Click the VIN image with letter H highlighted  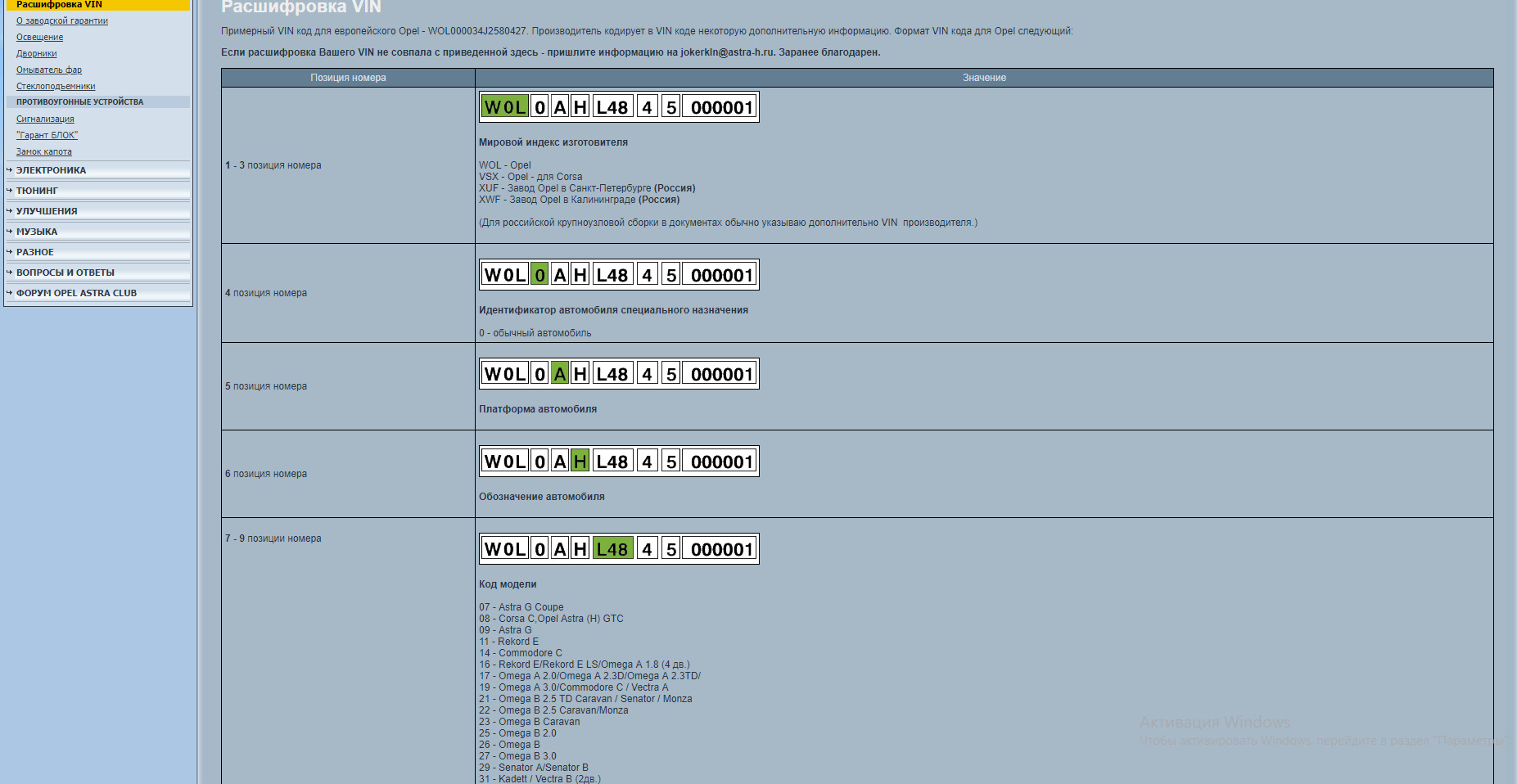[619, 462]
